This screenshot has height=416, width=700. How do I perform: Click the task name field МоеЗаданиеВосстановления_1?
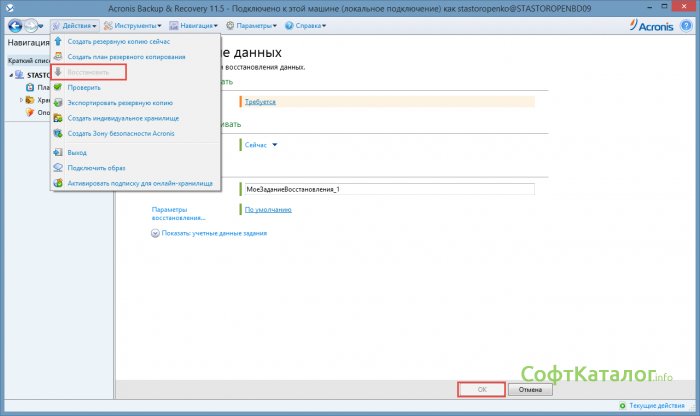(387, 189)
